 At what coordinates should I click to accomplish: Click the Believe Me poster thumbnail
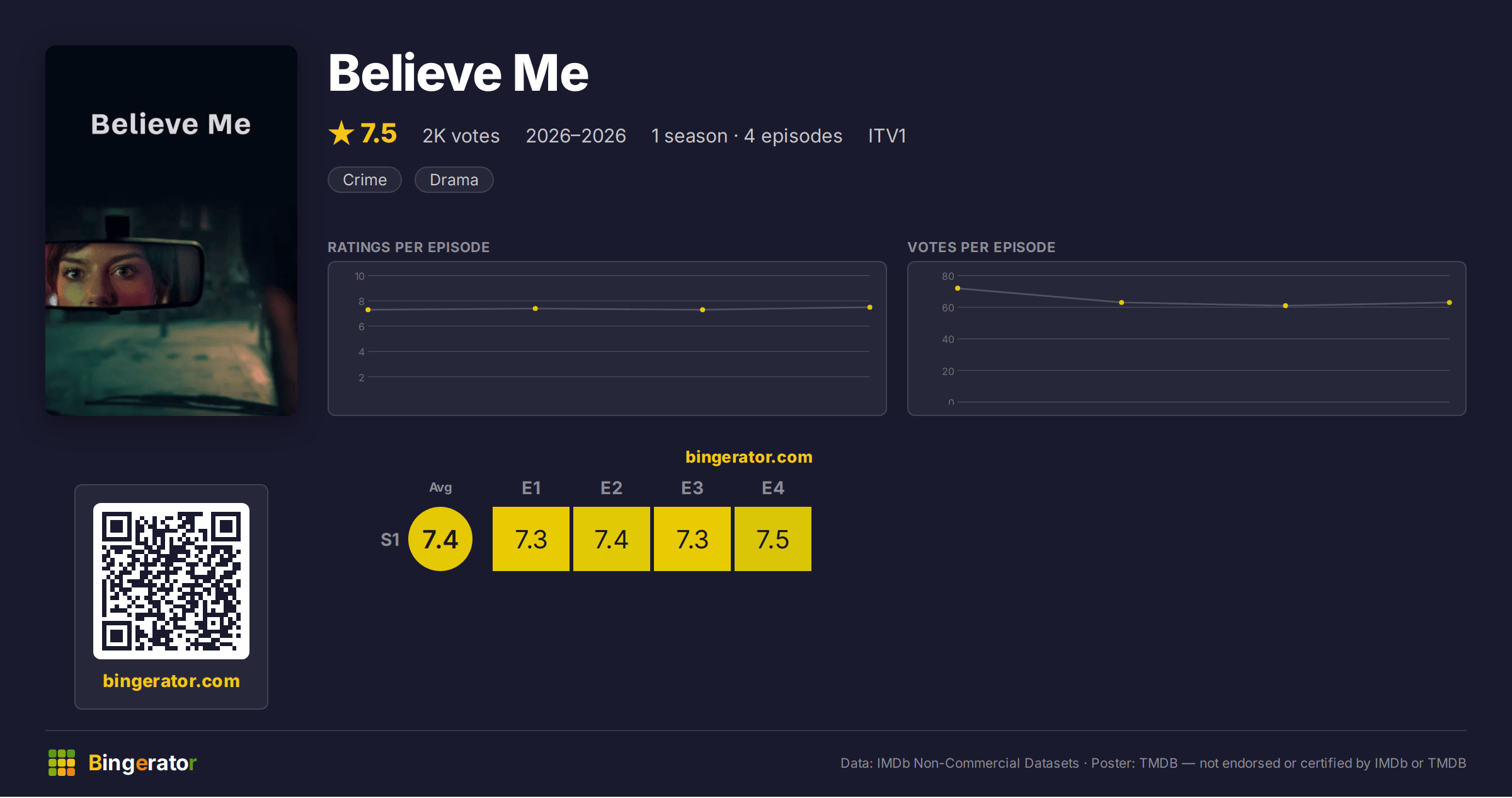click(x=171, y=231)
